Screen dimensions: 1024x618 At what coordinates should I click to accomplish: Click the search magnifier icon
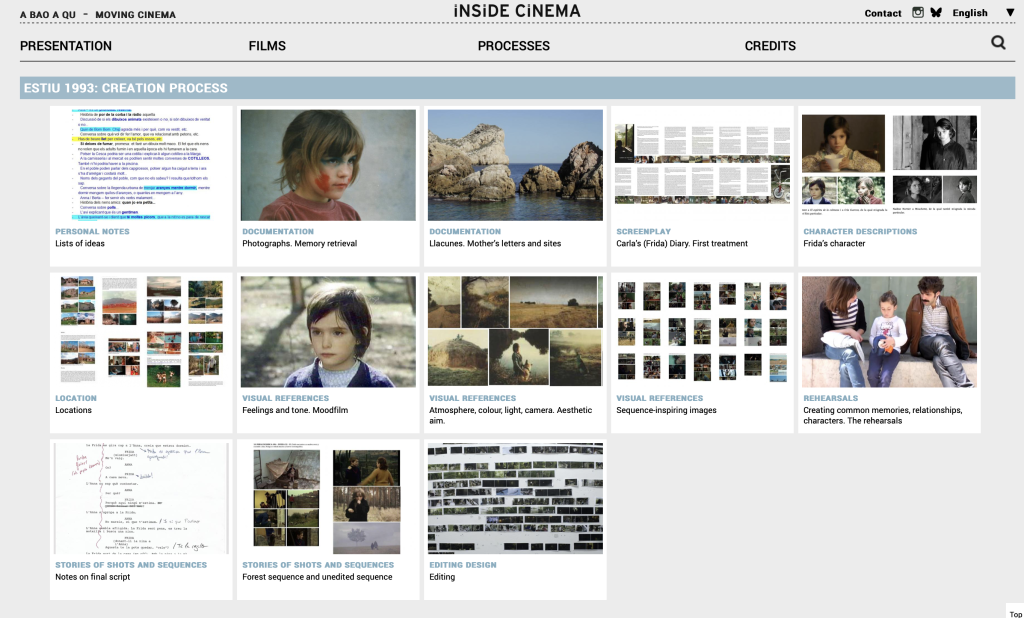998,43
